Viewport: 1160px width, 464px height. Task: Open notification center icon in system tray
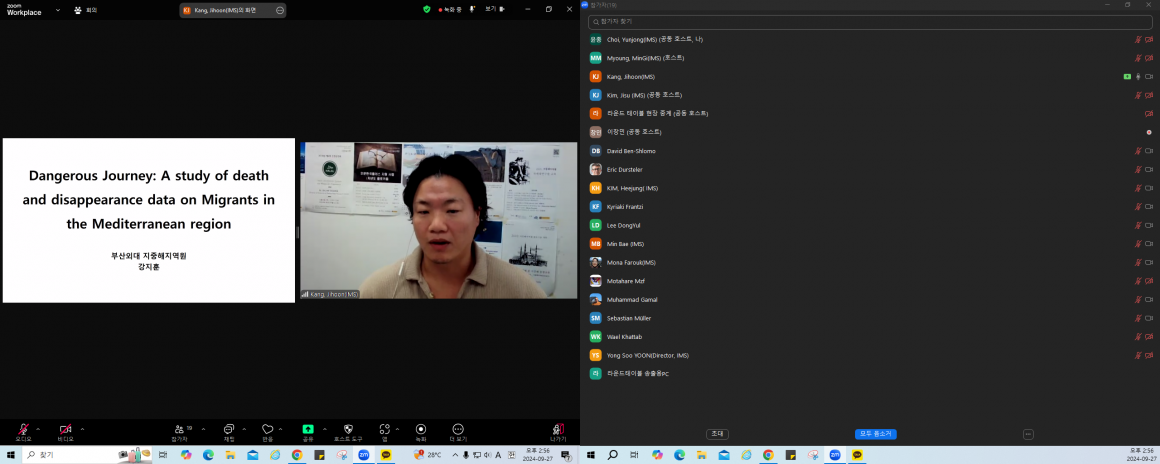(x=565, y=455)
